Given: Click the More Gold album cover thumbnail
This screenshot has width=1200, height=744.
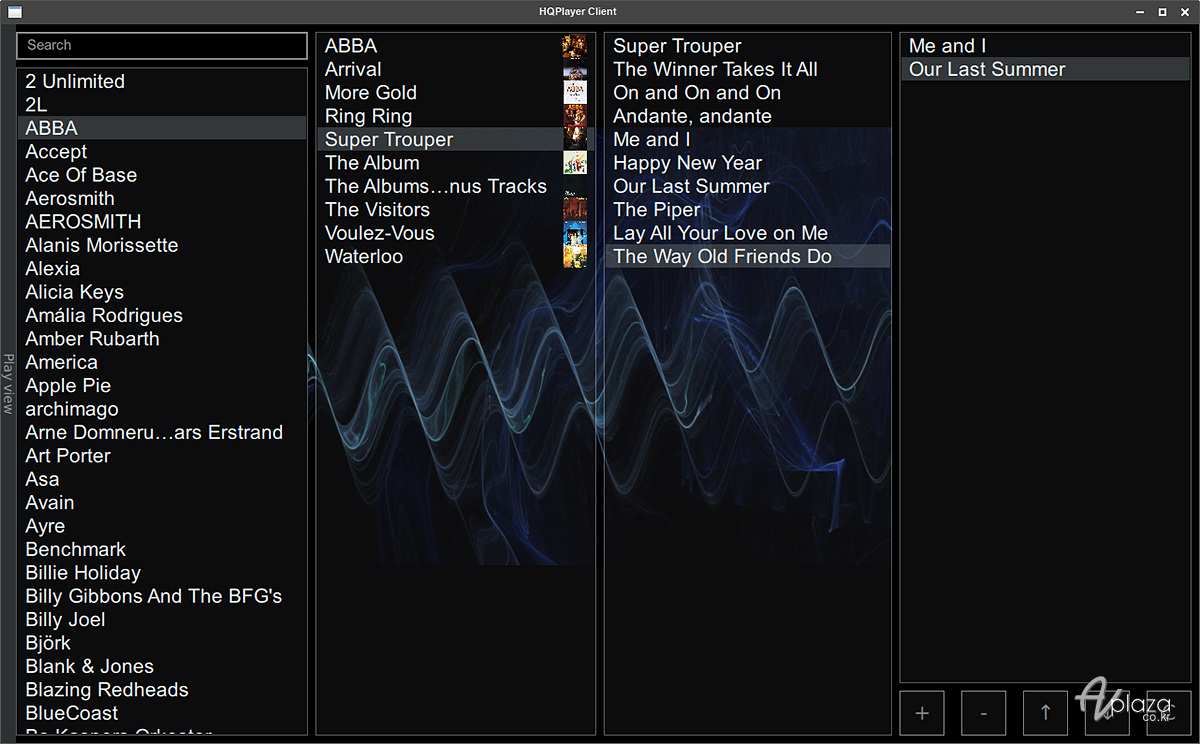Looking at the screenshot, I should 575,93.
